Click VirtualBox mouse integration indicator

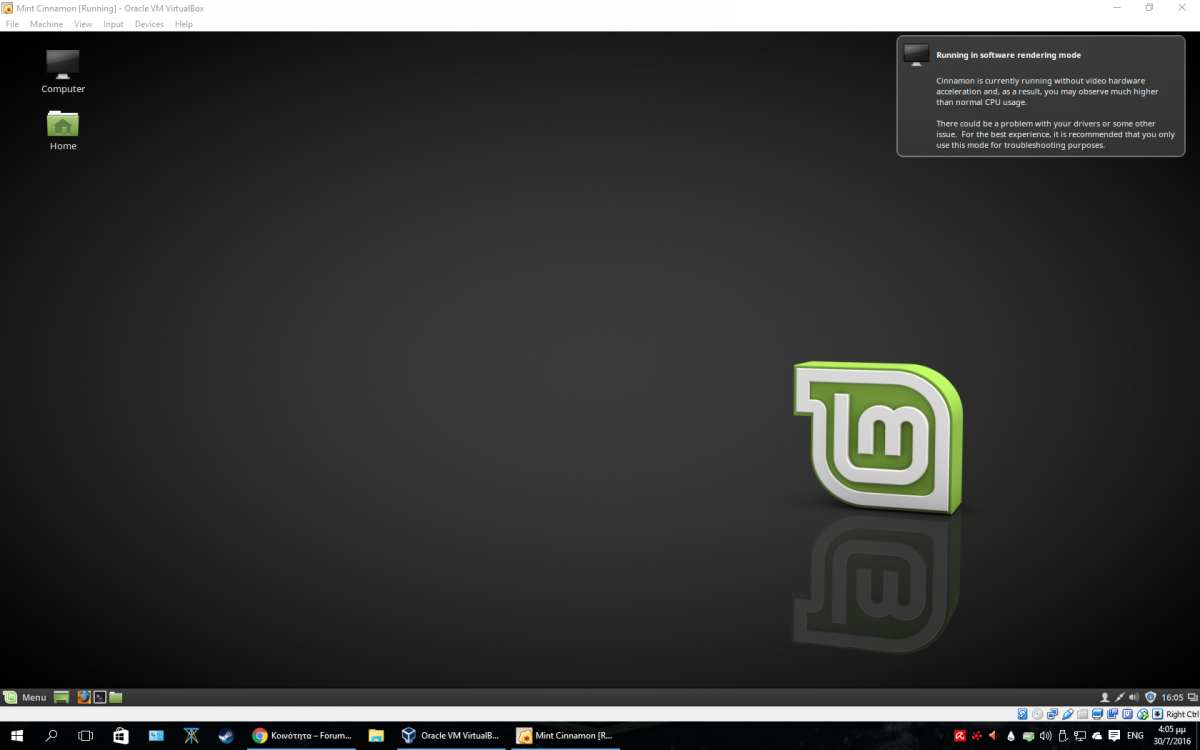(x=1143, y=714)
